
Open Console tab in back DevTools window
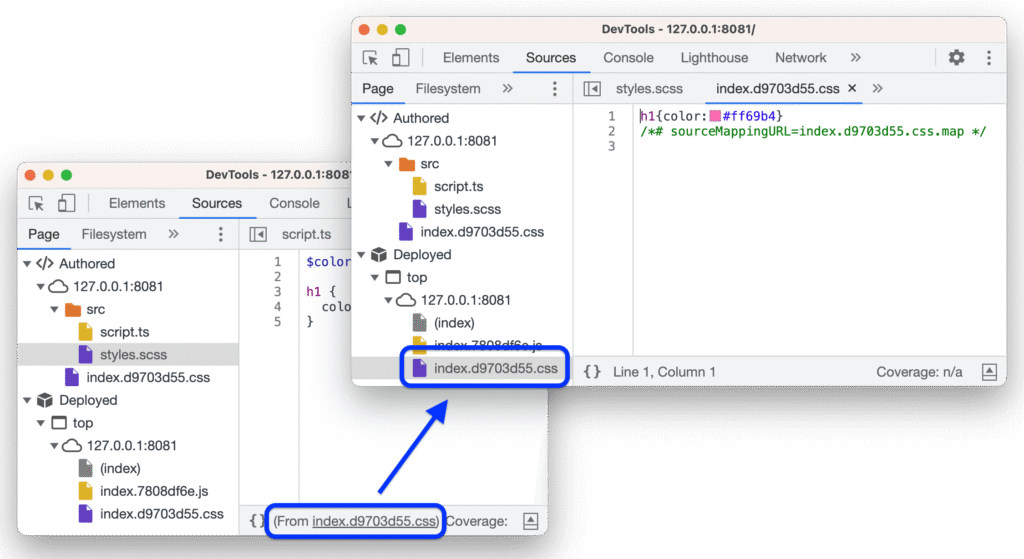[295, 203]
